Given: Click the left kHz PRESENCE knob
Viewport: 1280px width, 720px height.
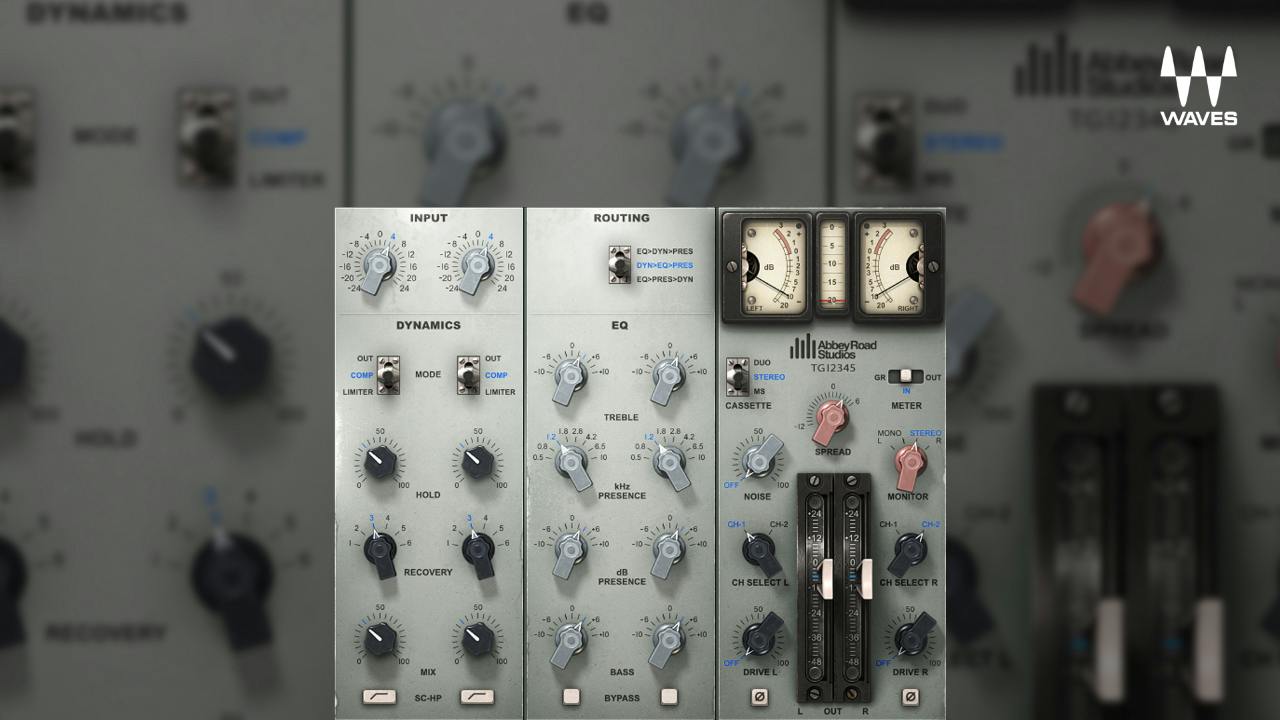Looking at the screenshot, I should coord(572,463).
